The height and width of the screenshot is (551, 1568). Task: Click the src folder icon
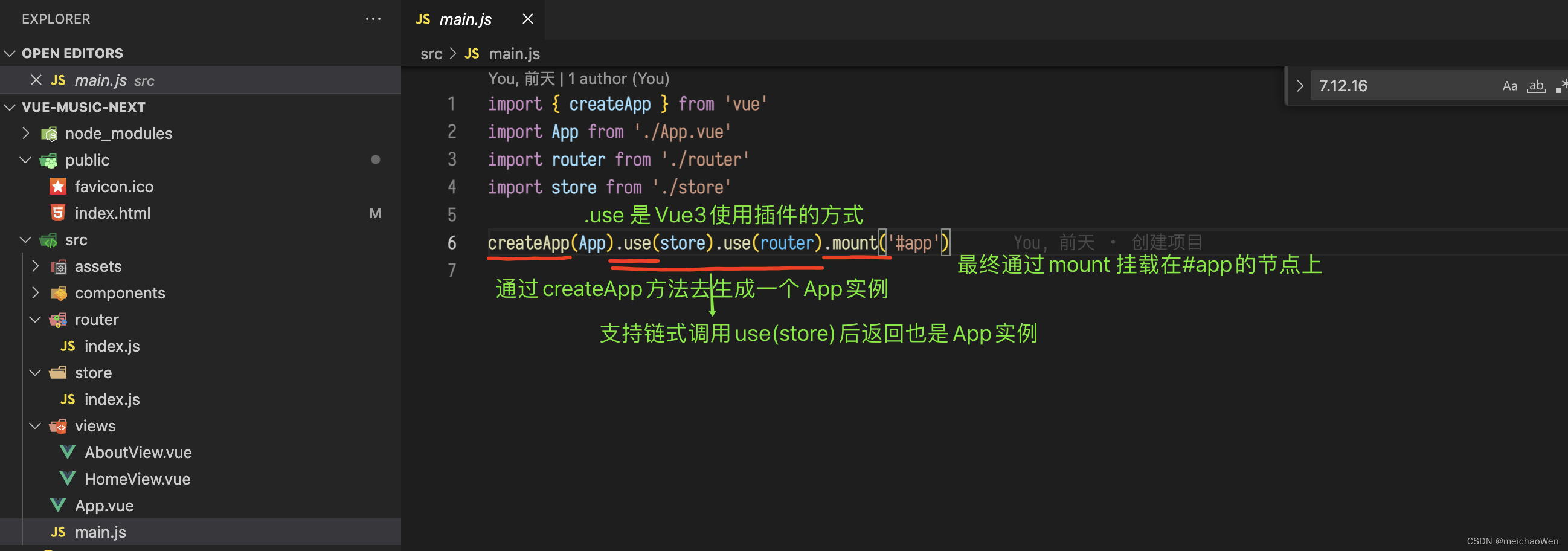pos(50,240)
